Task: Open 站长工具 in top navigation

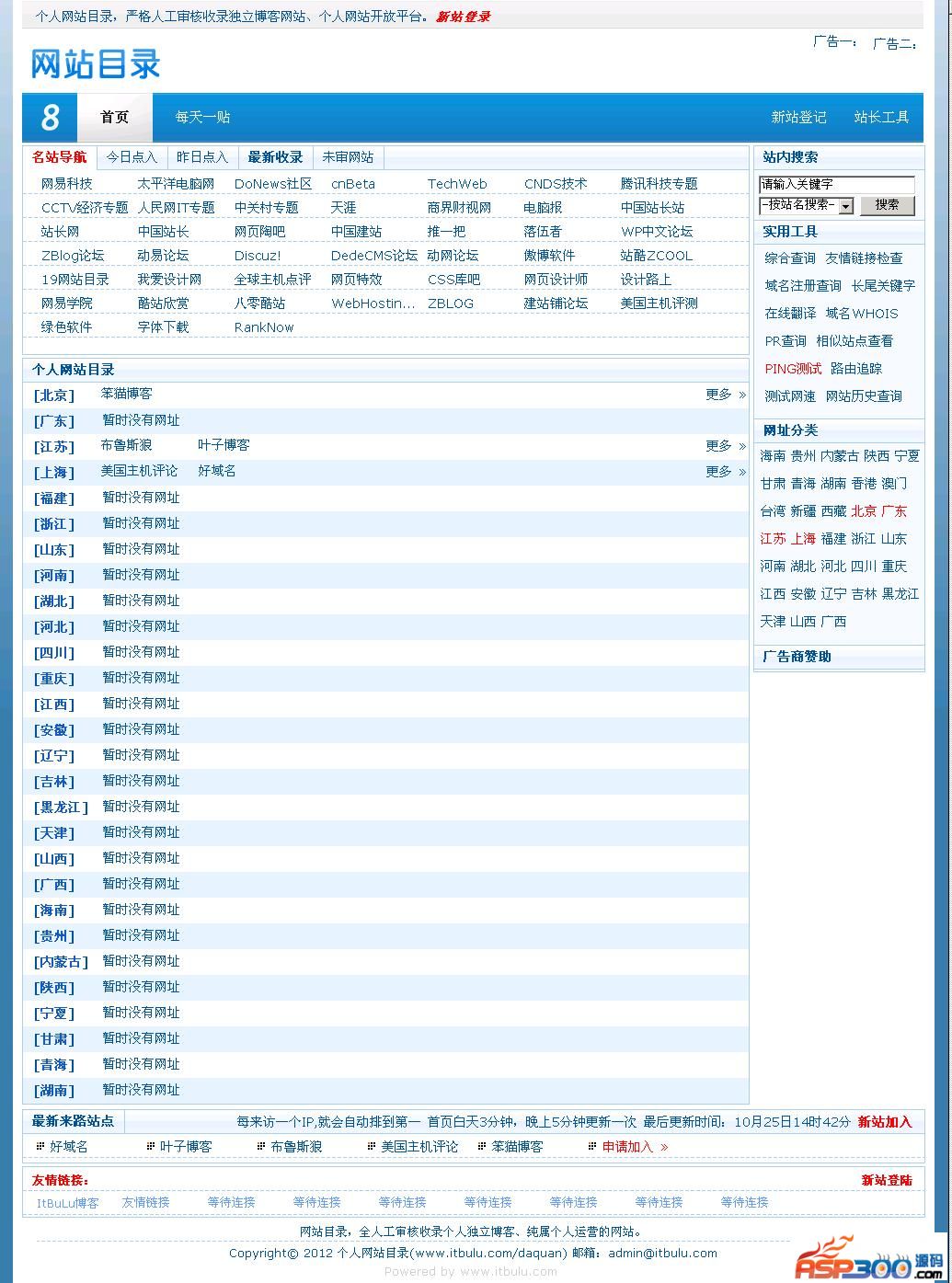Action: (881, 118)
